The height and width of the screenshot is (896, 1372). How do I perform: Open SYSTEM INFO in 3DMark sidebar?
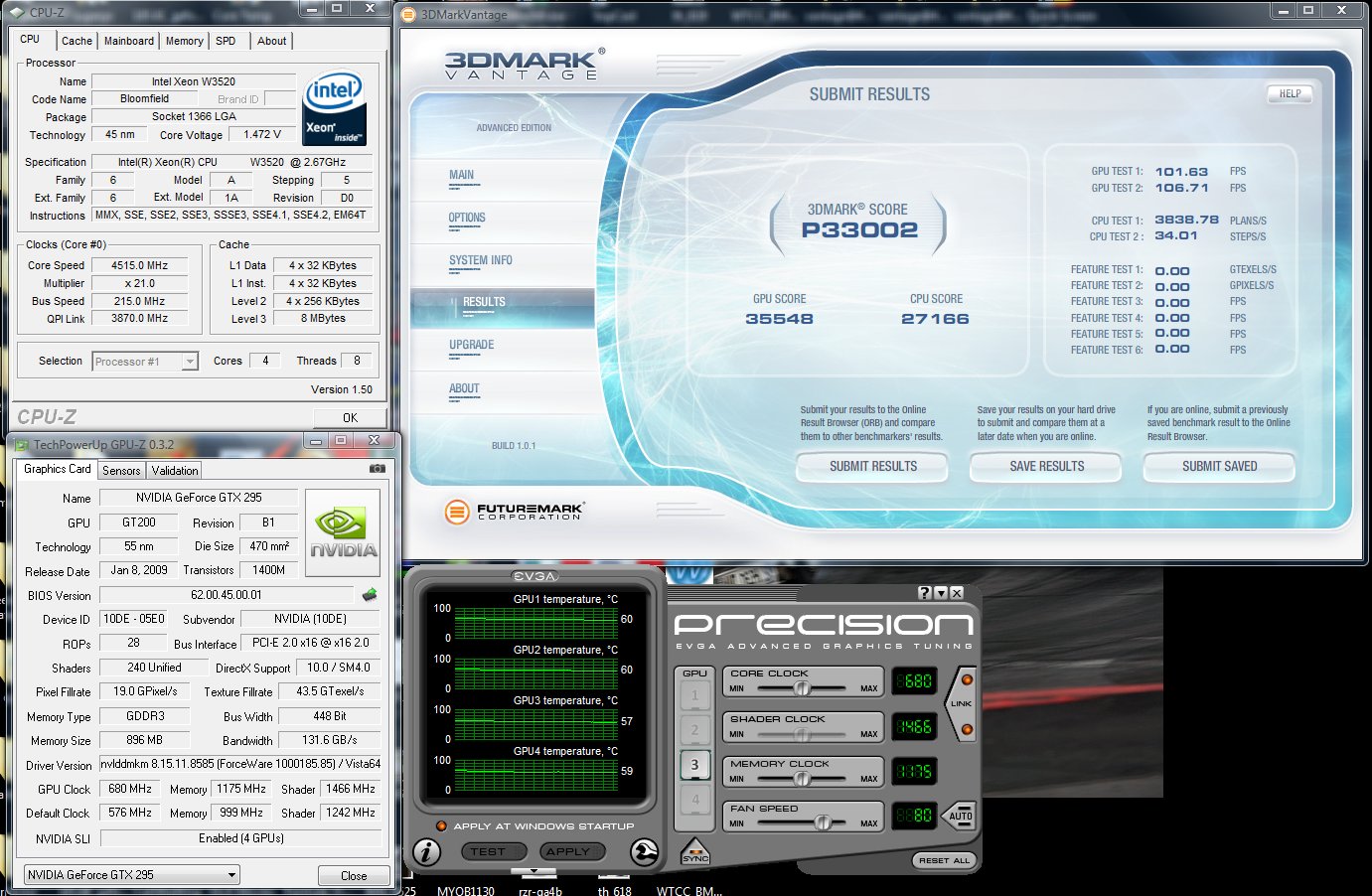coord(481,260)
